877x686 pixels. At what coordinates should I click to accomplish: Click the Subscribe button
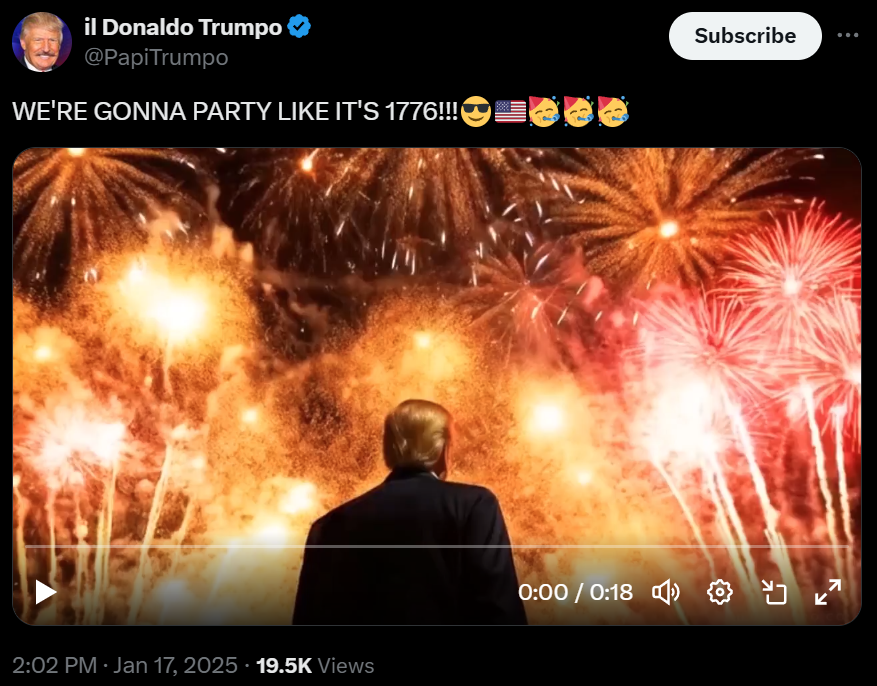point(745,36)
